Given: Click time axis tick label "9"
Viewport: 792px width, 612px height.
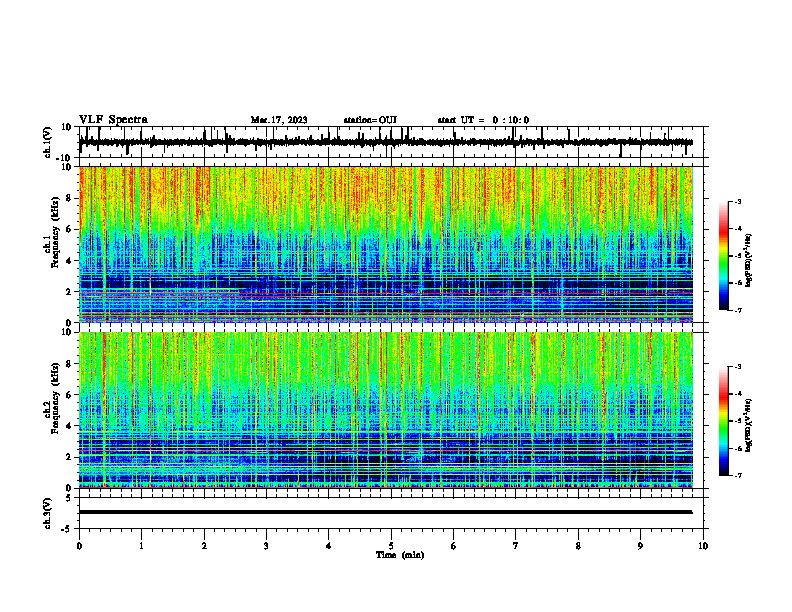Looking at the screenshot, I should pos(640,546).
